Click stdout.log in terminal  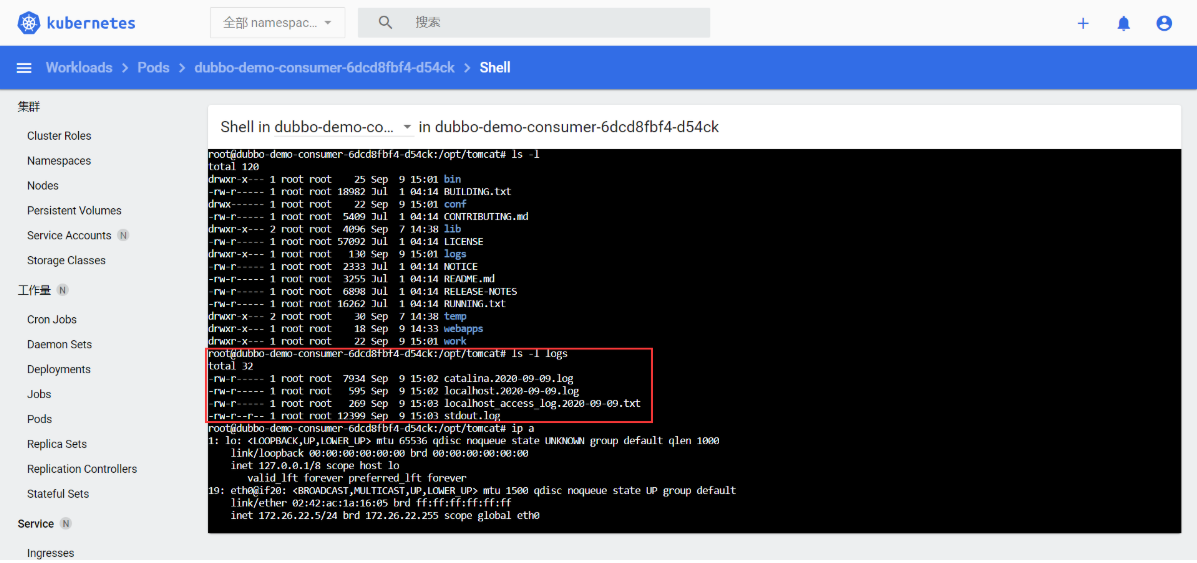472,416
